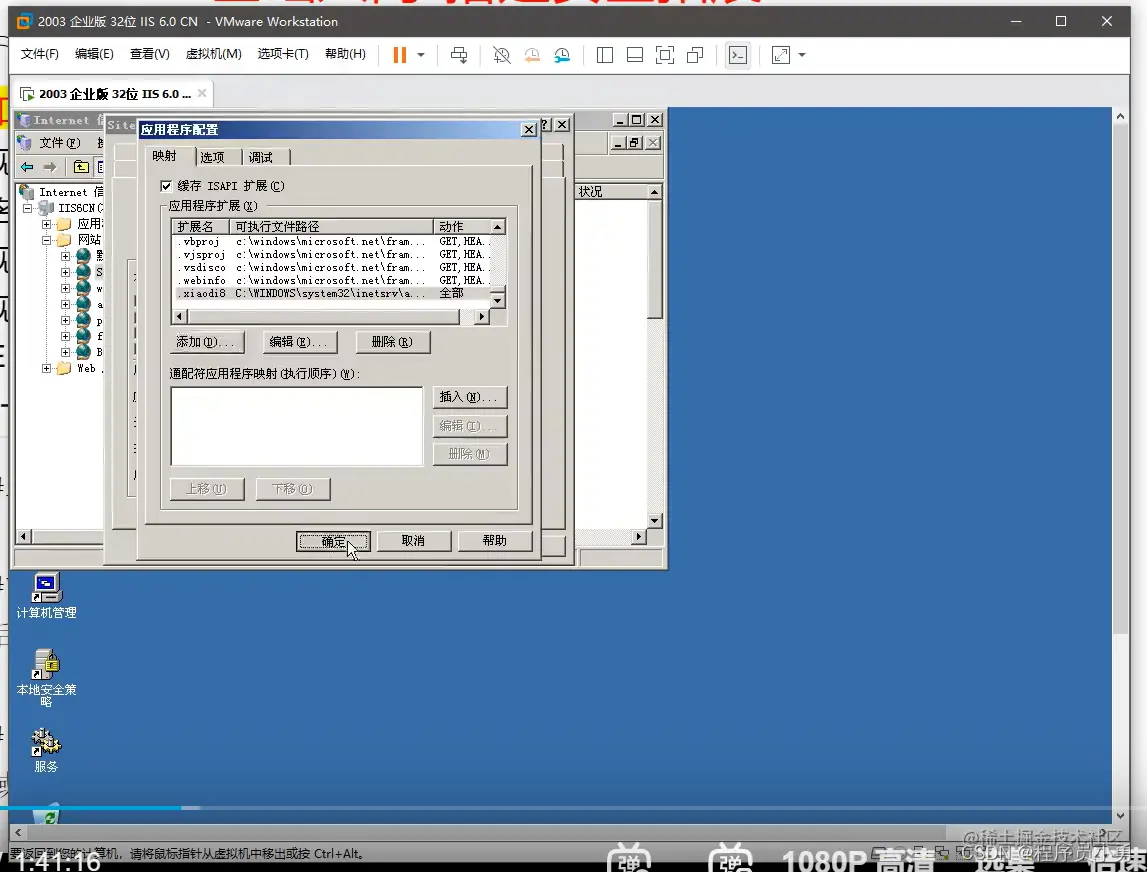This screenshot has height=872, width=1147.
Task: Toggle the thumbnail bar icon in VMware toolbar
Action: click(x=635, y=55)
